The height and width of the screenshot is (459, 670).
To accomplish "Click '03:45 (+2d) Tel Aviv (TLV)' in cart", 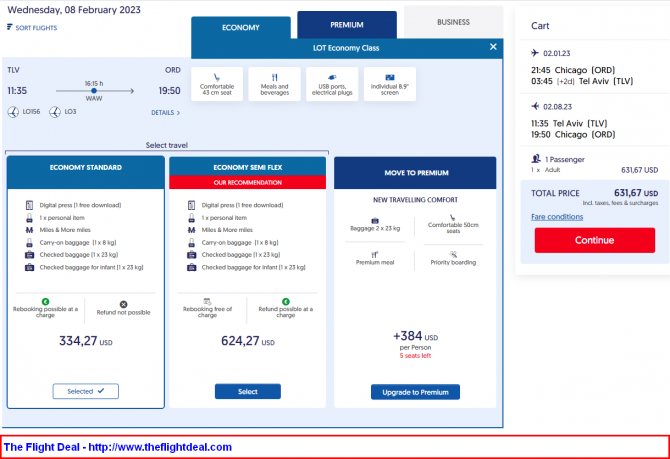I will click(582, 81).
